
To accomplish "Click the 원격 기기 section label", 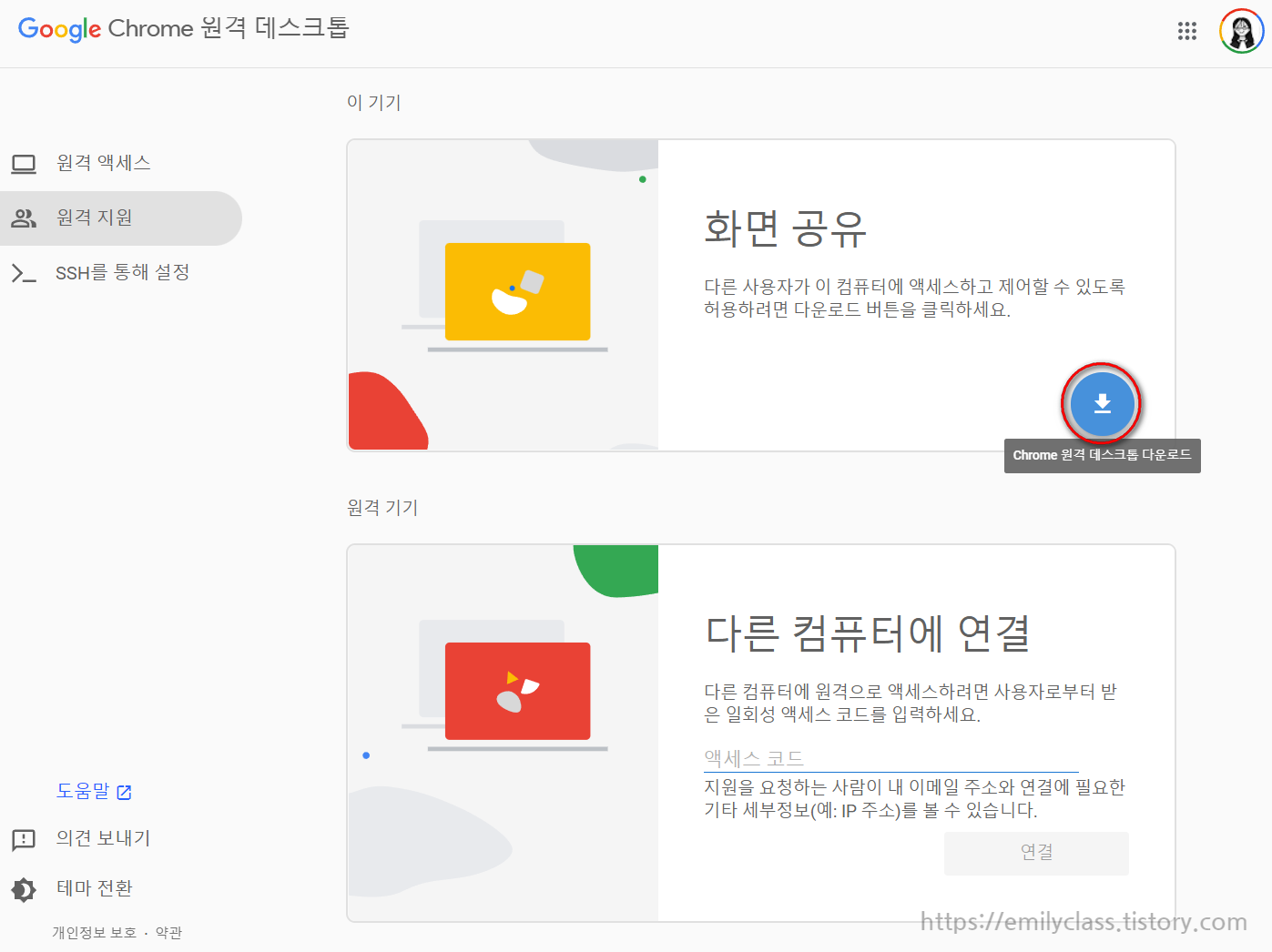I will (x=382, y=507).
